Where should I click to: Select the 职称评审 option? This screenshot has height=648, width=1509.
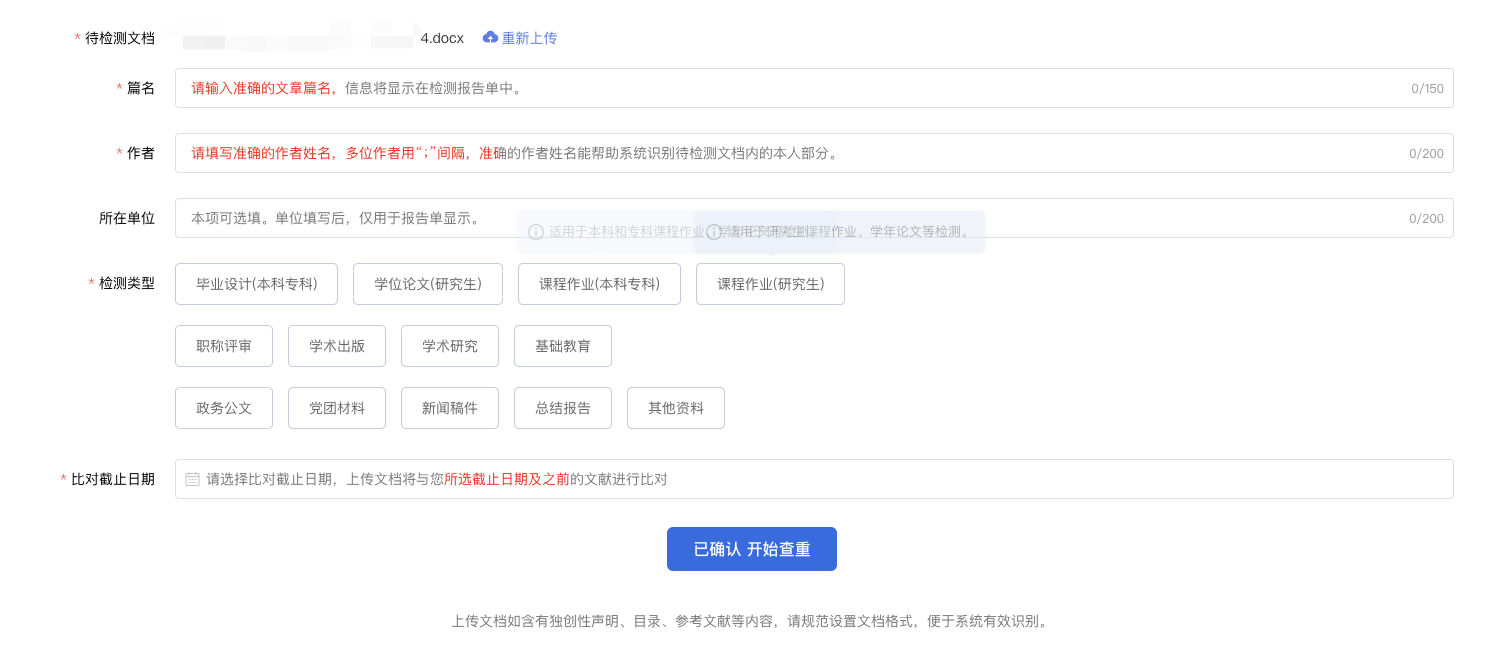click(224, 346)
